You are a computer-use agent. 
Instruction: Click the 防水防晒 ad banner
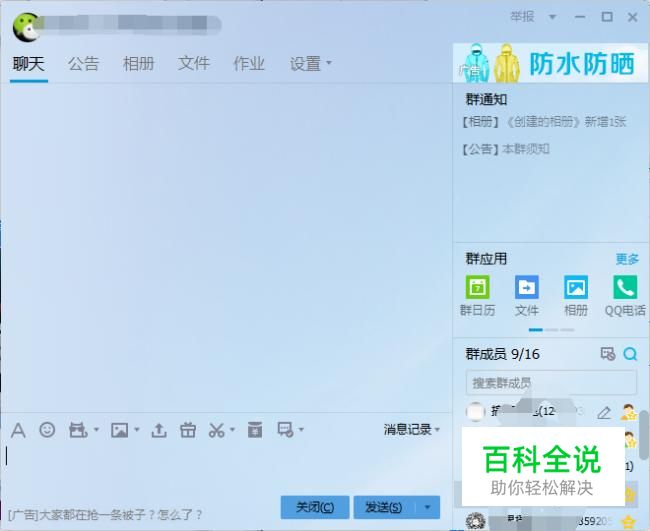point(550,63)
